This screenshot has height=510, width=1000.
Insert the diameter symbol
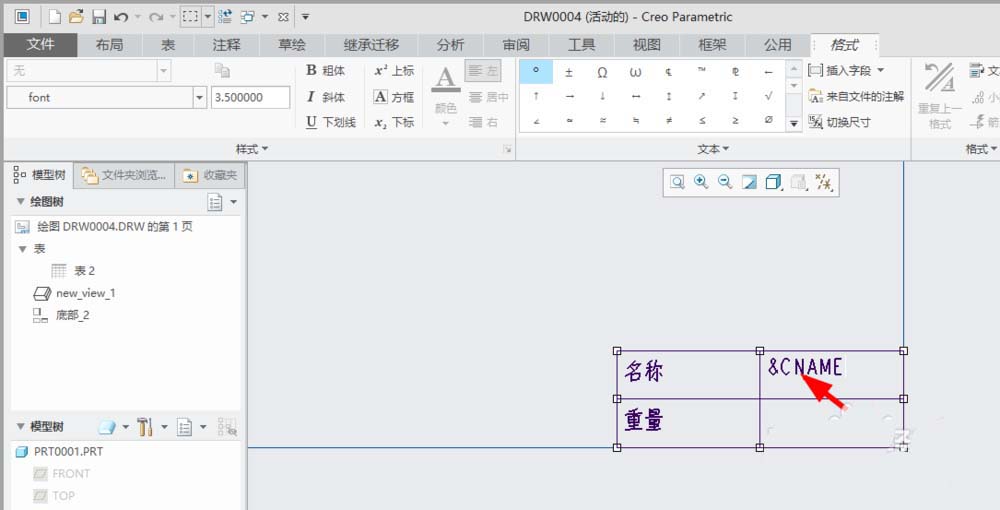pyautogui.click(x=768, y=120)
